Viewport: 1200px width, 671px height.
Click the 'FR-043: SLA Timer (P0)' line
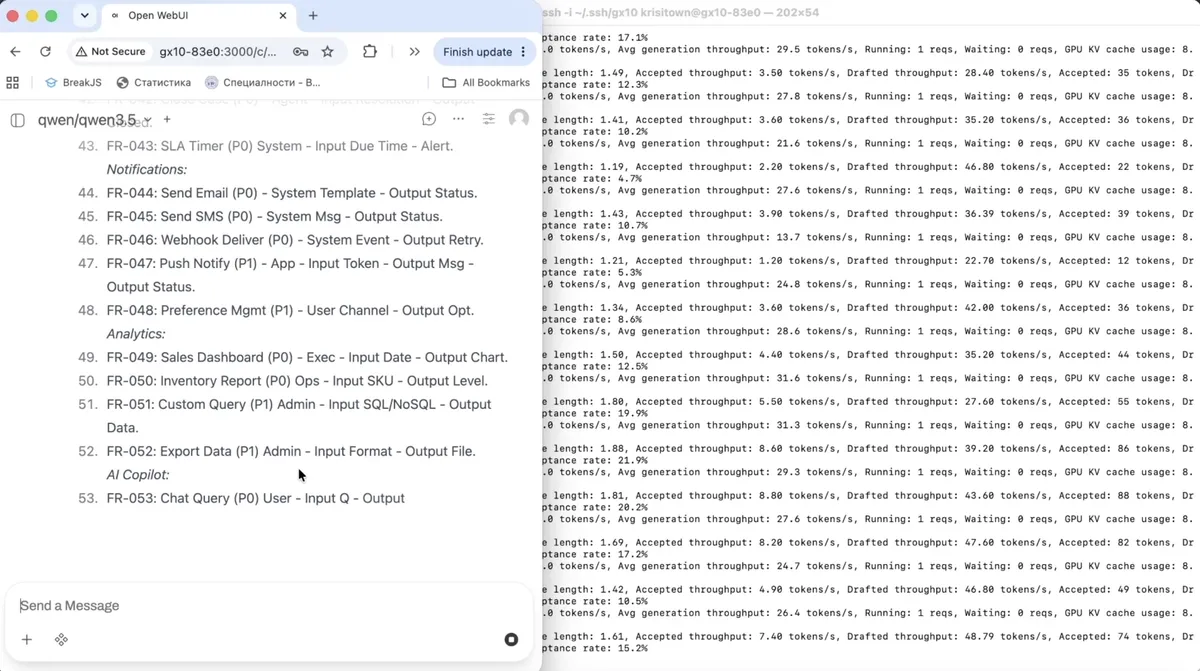280,146
